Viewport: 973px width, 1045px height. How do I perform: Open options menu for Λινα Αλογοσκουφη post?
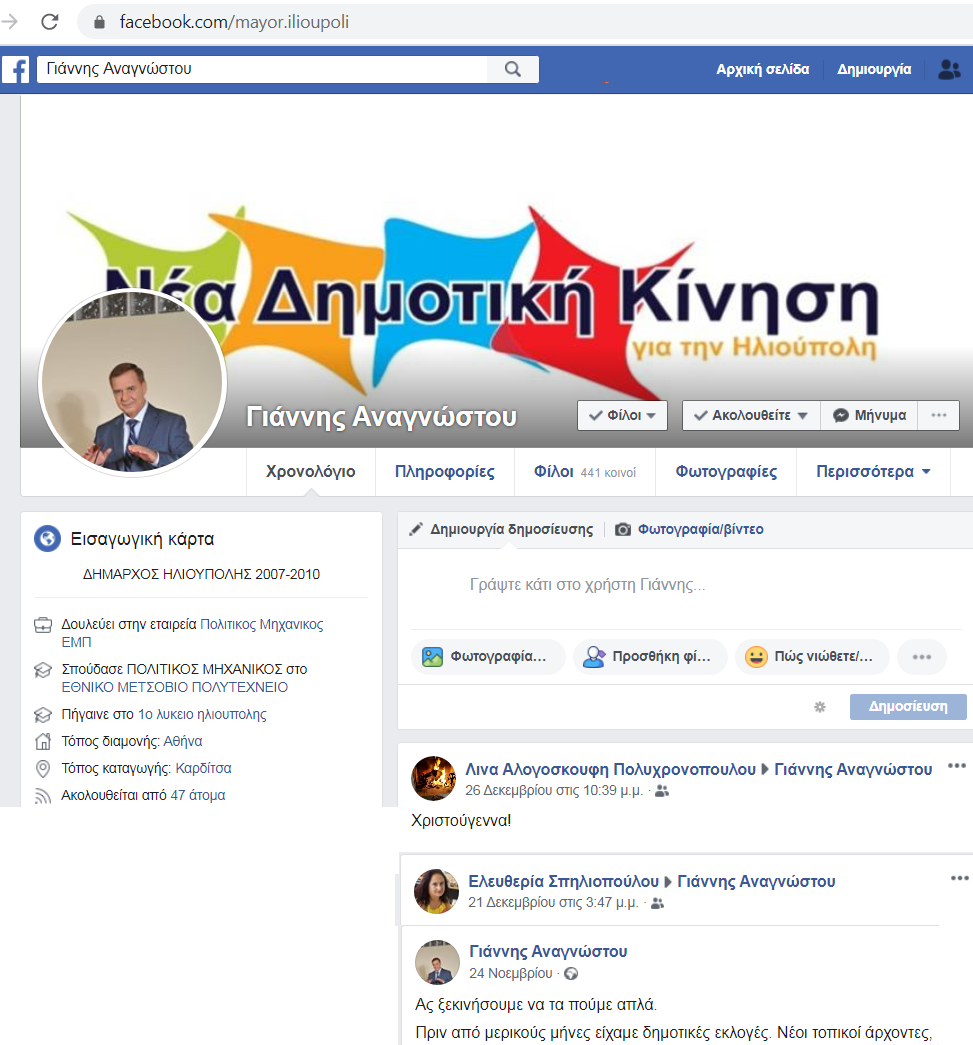coord(956,766)
